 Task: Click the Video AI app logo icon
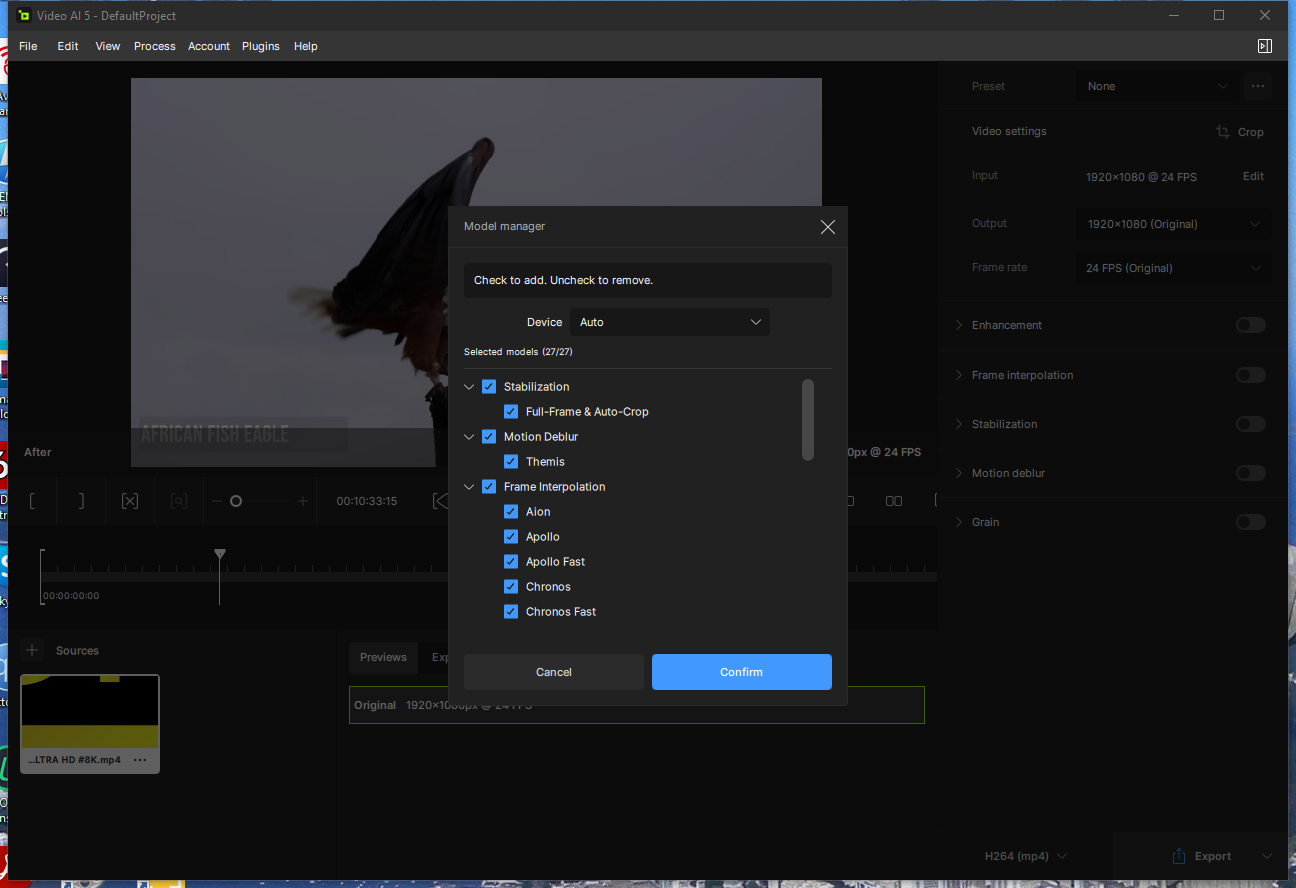tap(23, 15)
